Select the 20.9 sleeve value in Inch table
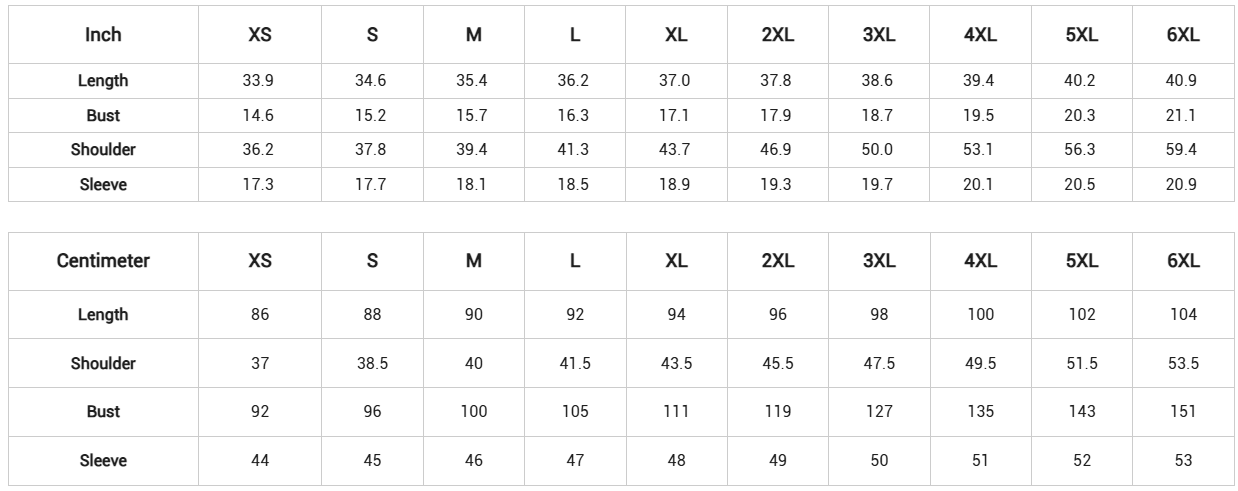1238x491 pixels. coord(1181,184)
